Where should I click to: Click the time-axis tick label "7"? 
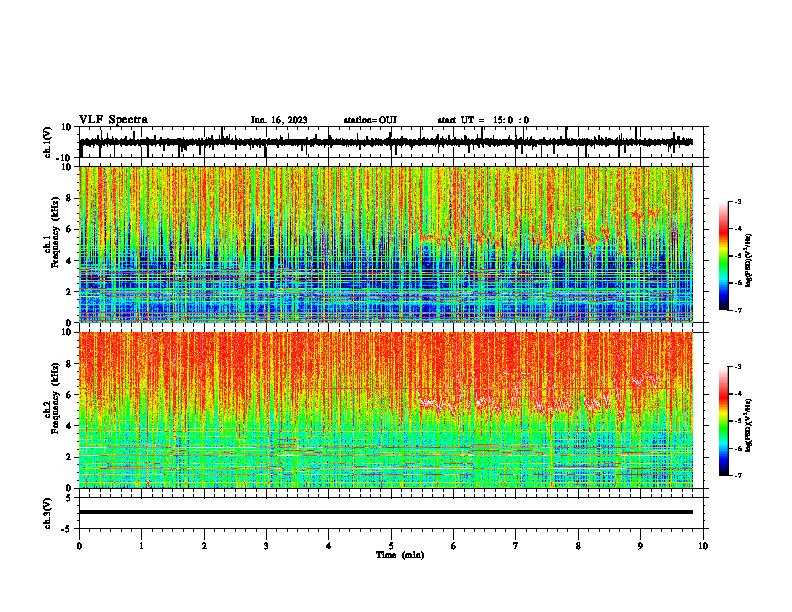click(516, 546)
